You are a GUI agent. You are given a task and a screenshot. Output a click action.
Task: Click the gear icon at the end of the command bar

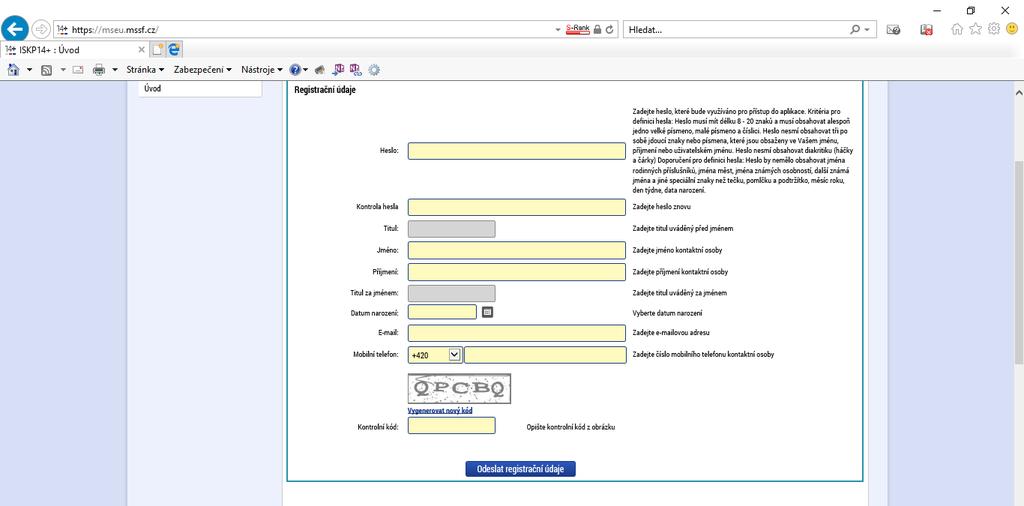[x=374, y=69]
